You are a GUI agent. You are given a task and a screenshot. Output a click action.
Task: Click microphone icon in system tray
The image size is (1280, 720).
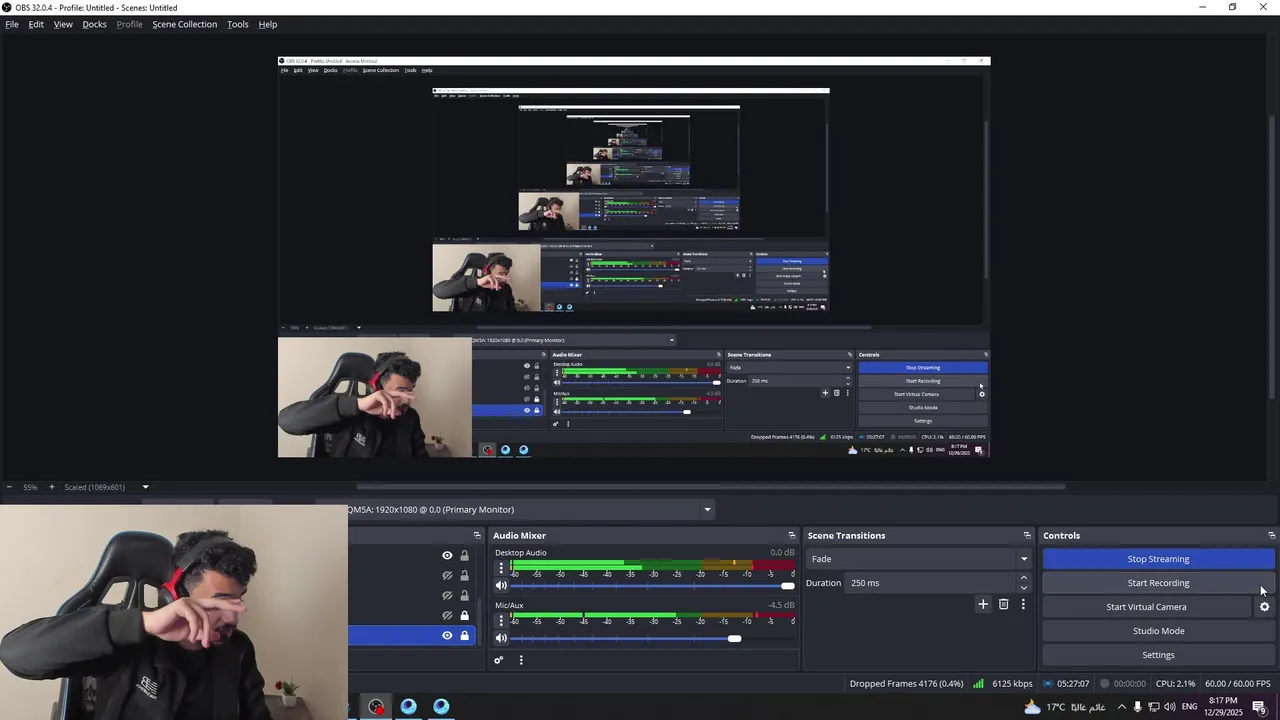click(1138, 707)
